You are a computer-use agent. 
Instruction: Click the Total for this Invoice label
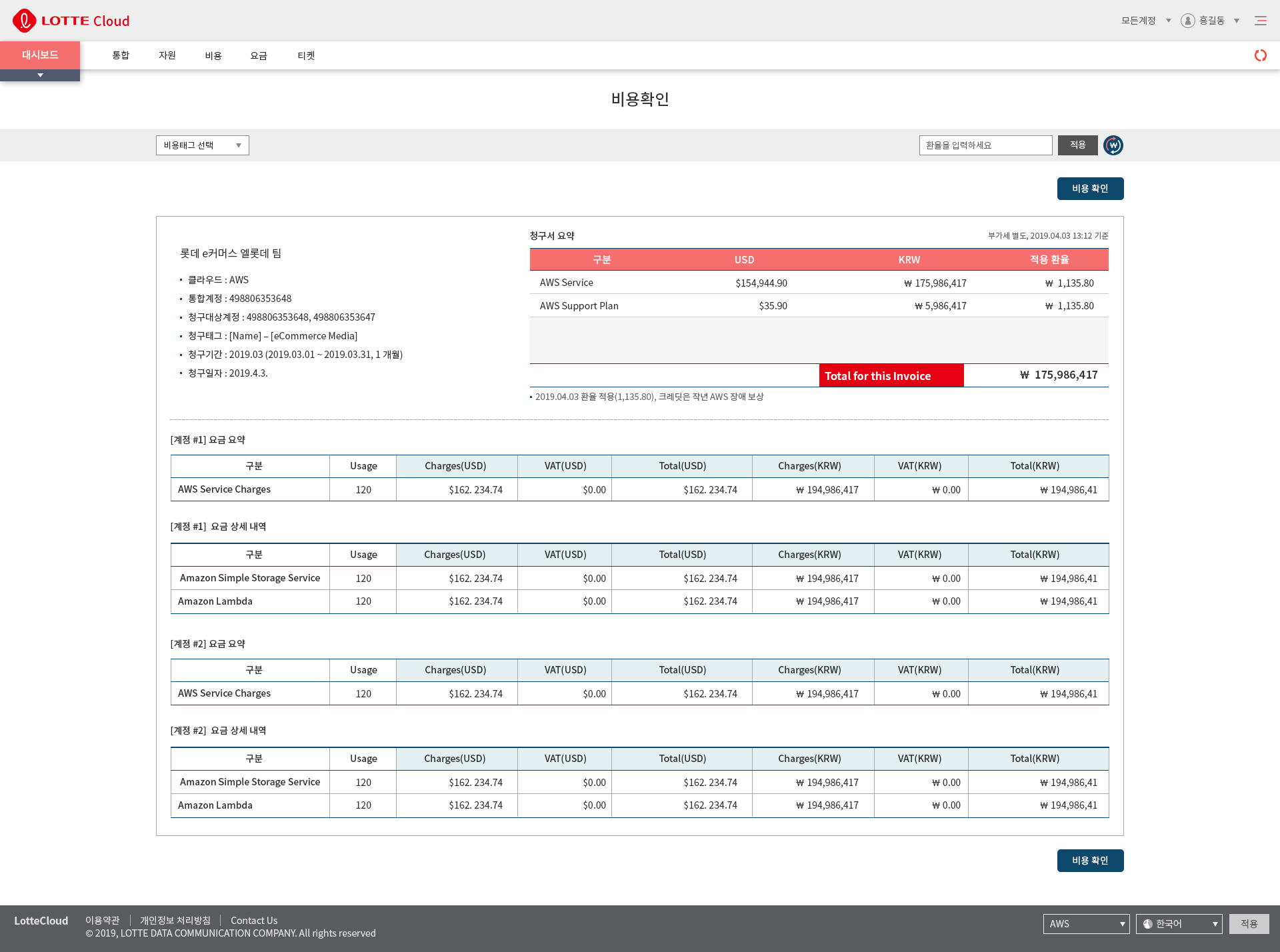[x=891, y=375]
